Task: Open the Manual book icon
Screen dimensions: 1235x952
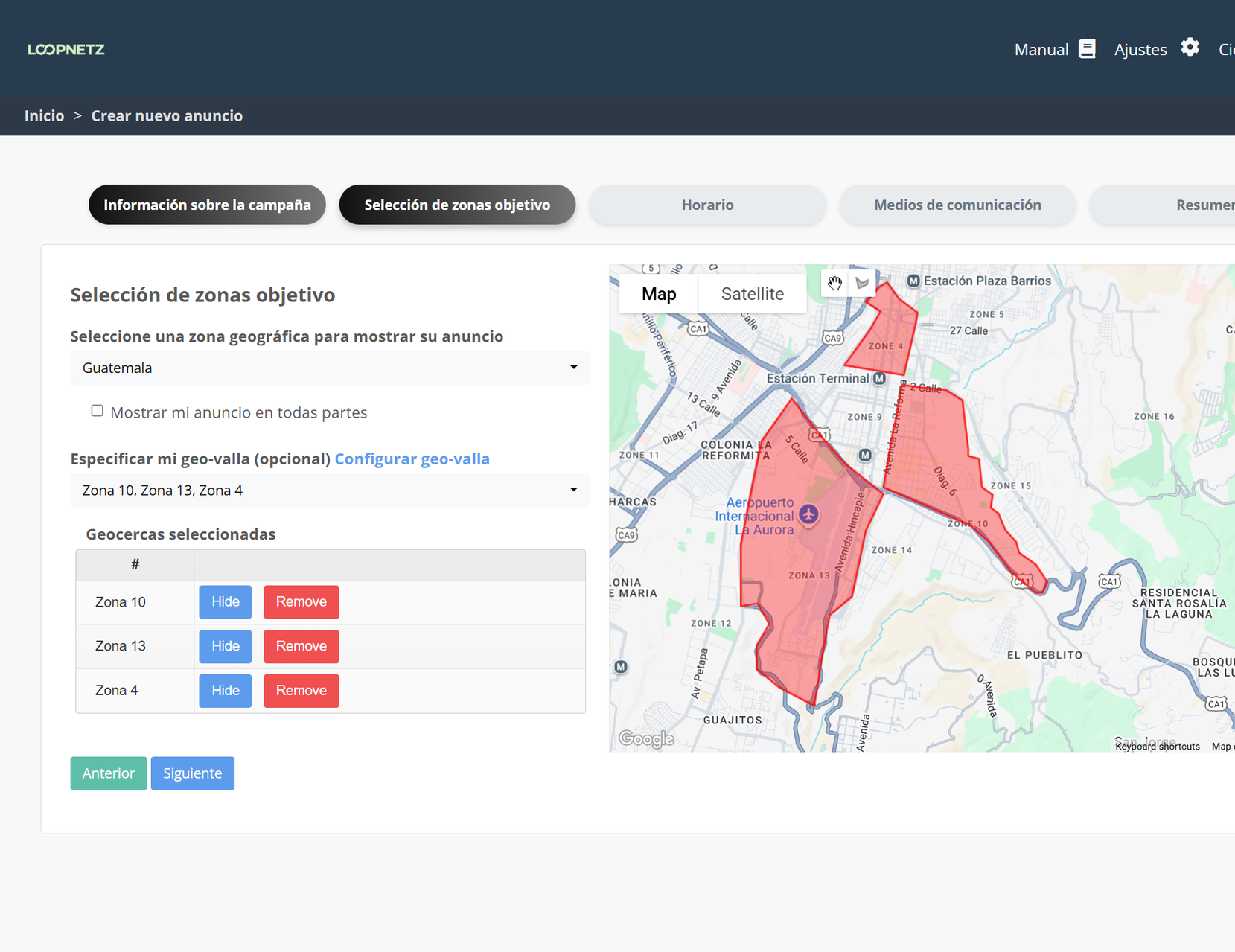Action: tap(1087, 49)
